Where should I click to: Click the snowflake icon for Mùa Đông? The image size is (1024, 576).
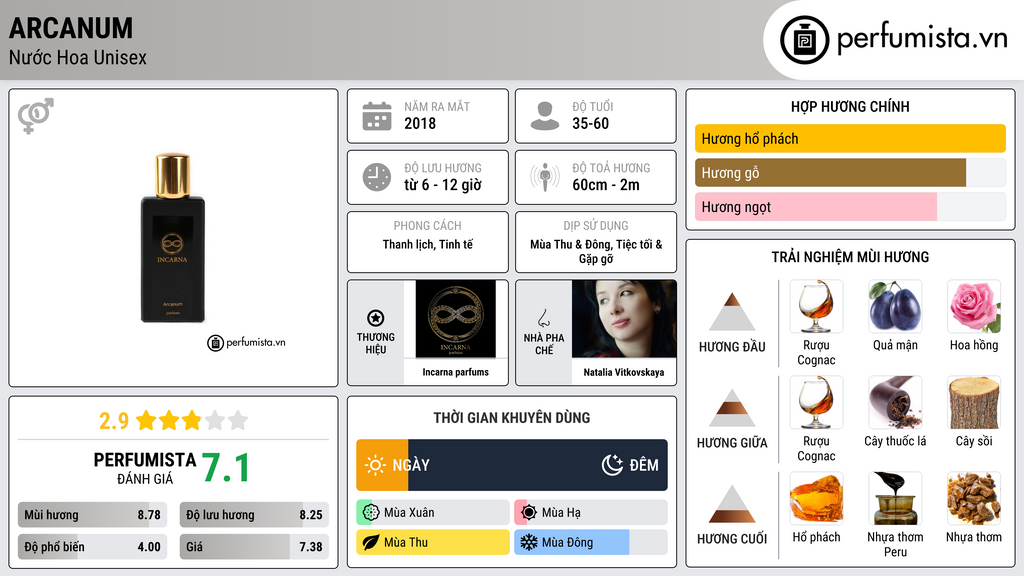529,543
